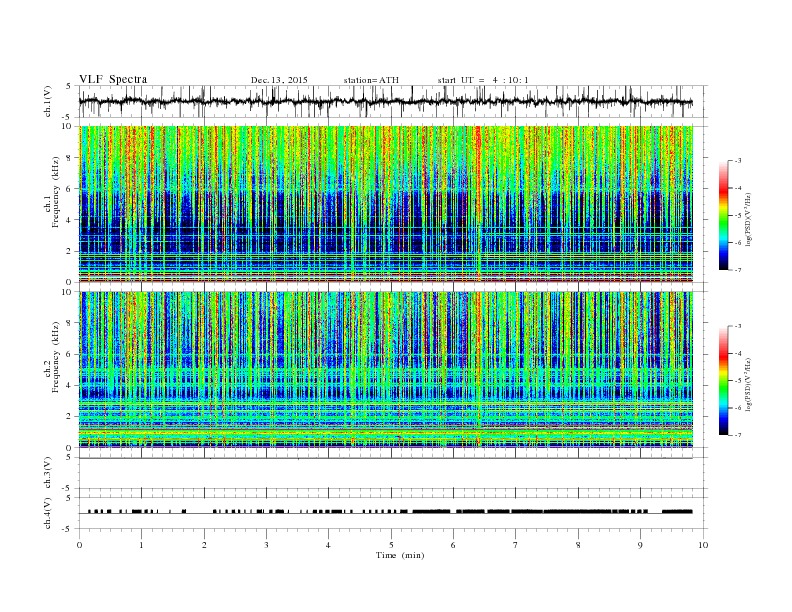The image size is (792, 612).
Task: Click the "-7" tick on ch.1 color bar
Action: coord(738,270)
